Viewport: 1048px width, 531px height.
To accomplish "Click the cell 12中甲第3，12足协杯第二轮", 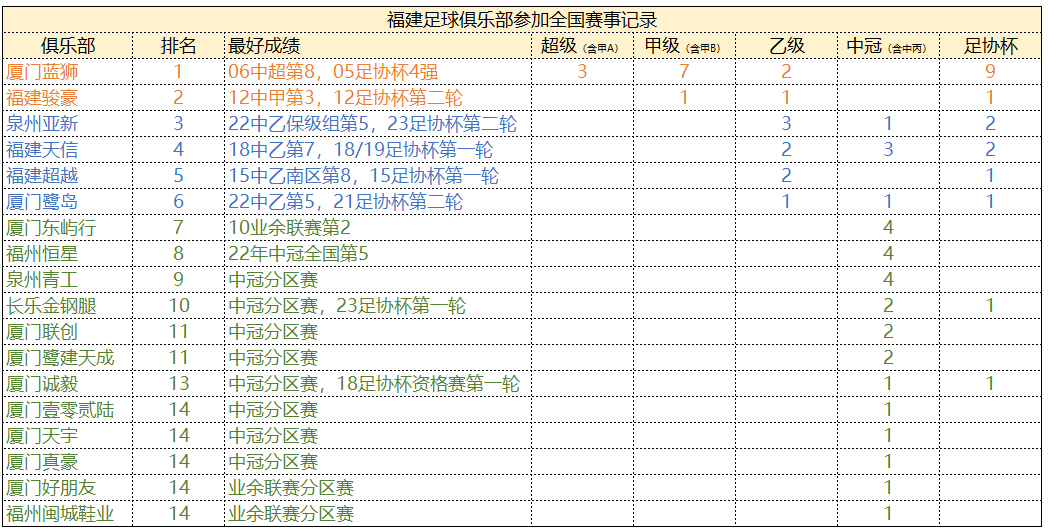I will tap(378, 98).
